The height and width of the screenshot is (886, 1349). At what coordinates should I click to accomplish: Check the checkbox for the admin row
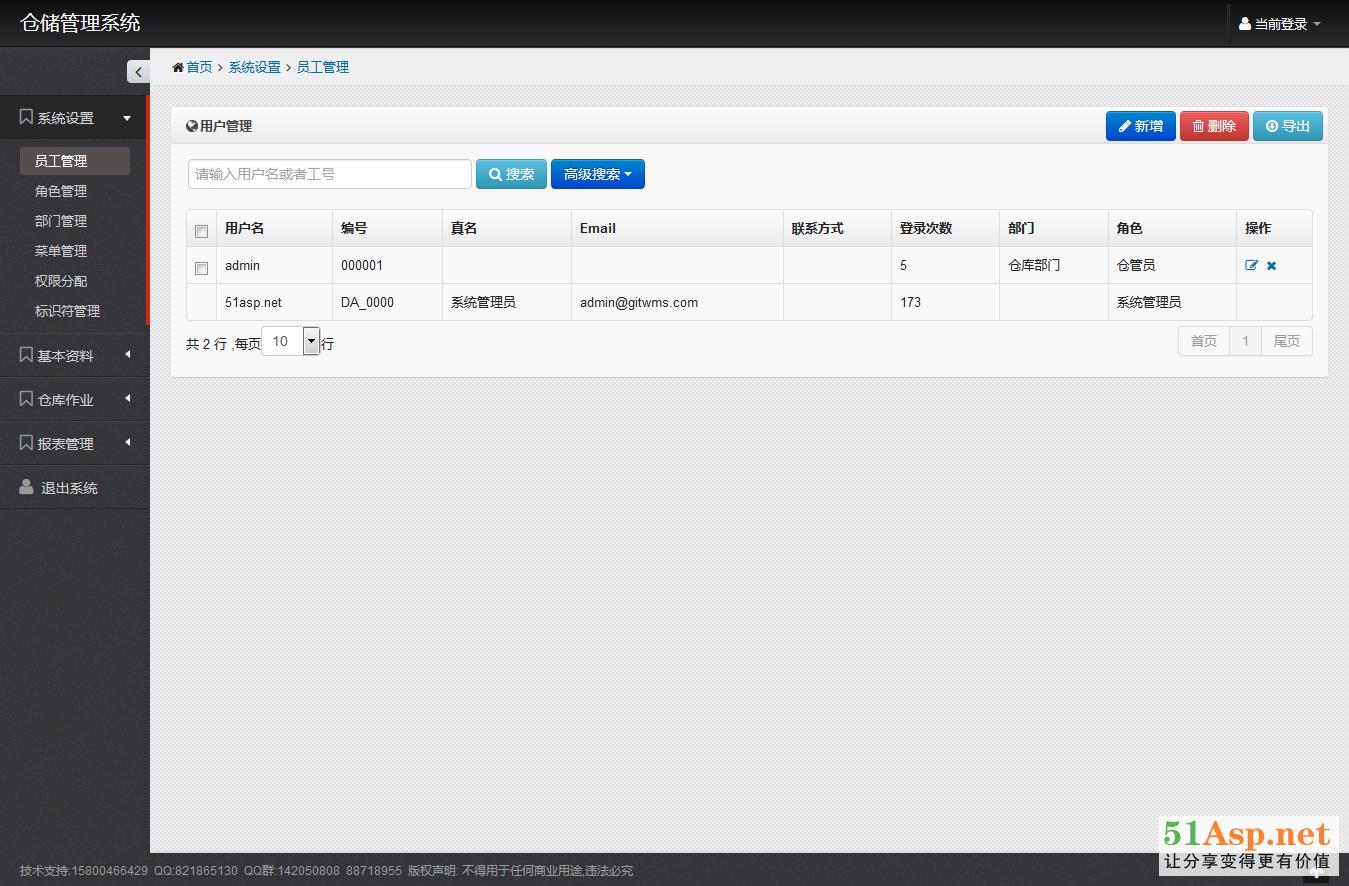click(x=201, y=268)
